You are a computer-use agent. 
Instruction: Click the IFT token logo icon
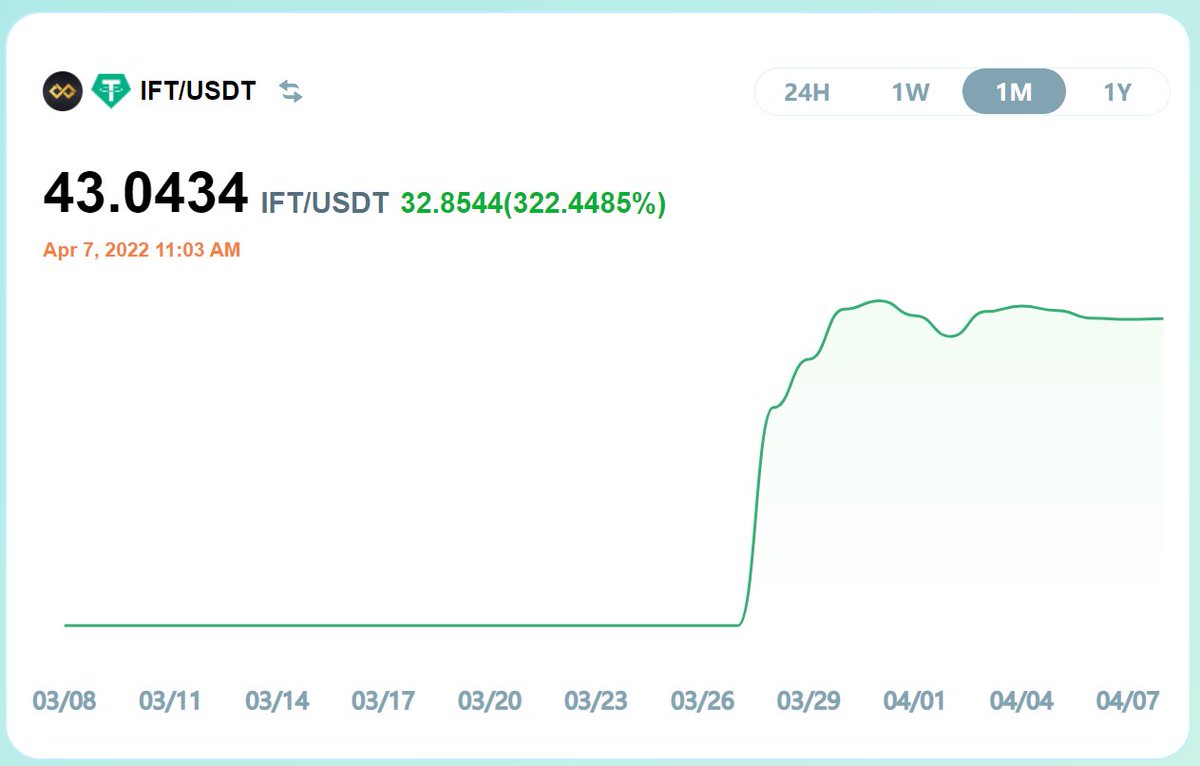point(62,92)
